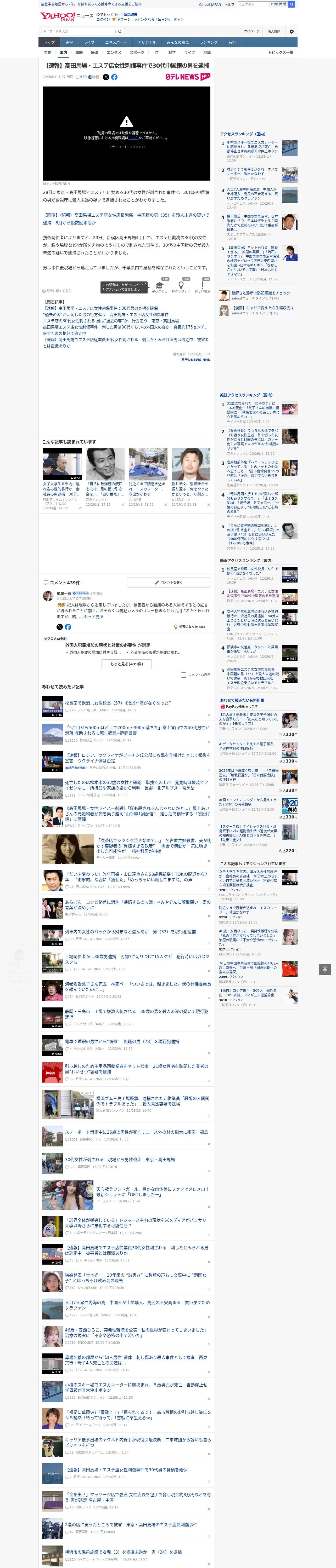Open スノーボード滑走中に25歳の男性が死亡 article
This screenshot has width=336, height=1568.
(x=137, y=1132)
